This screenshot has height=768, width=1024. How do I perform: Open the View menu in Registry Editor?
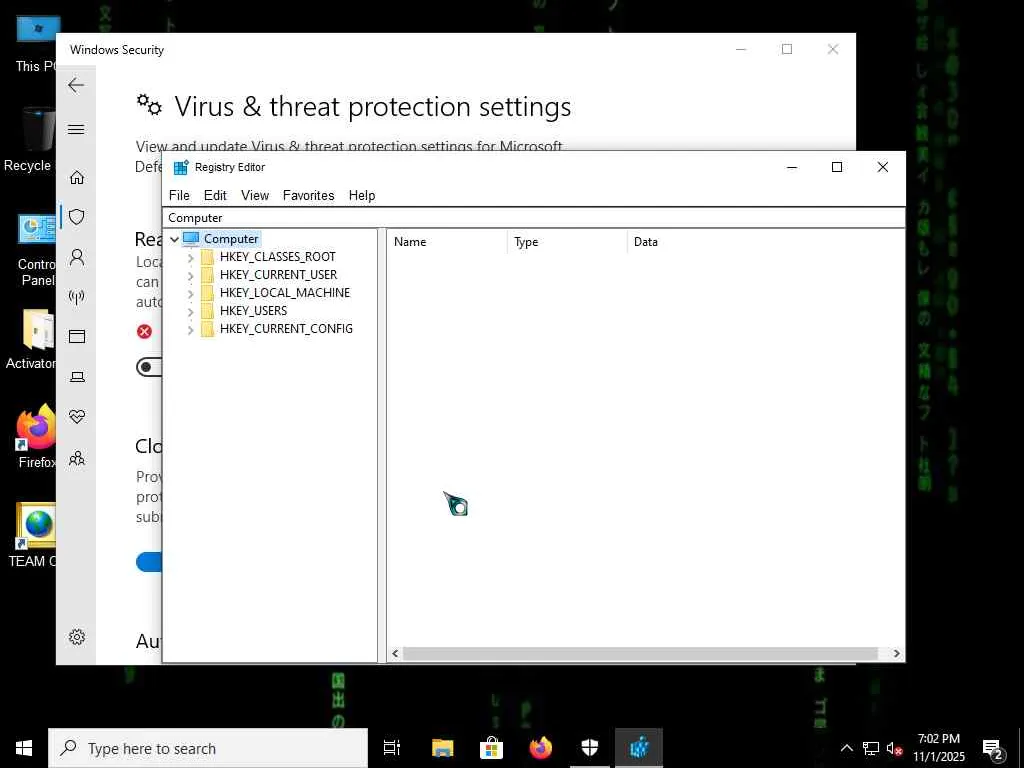point(255,195)
